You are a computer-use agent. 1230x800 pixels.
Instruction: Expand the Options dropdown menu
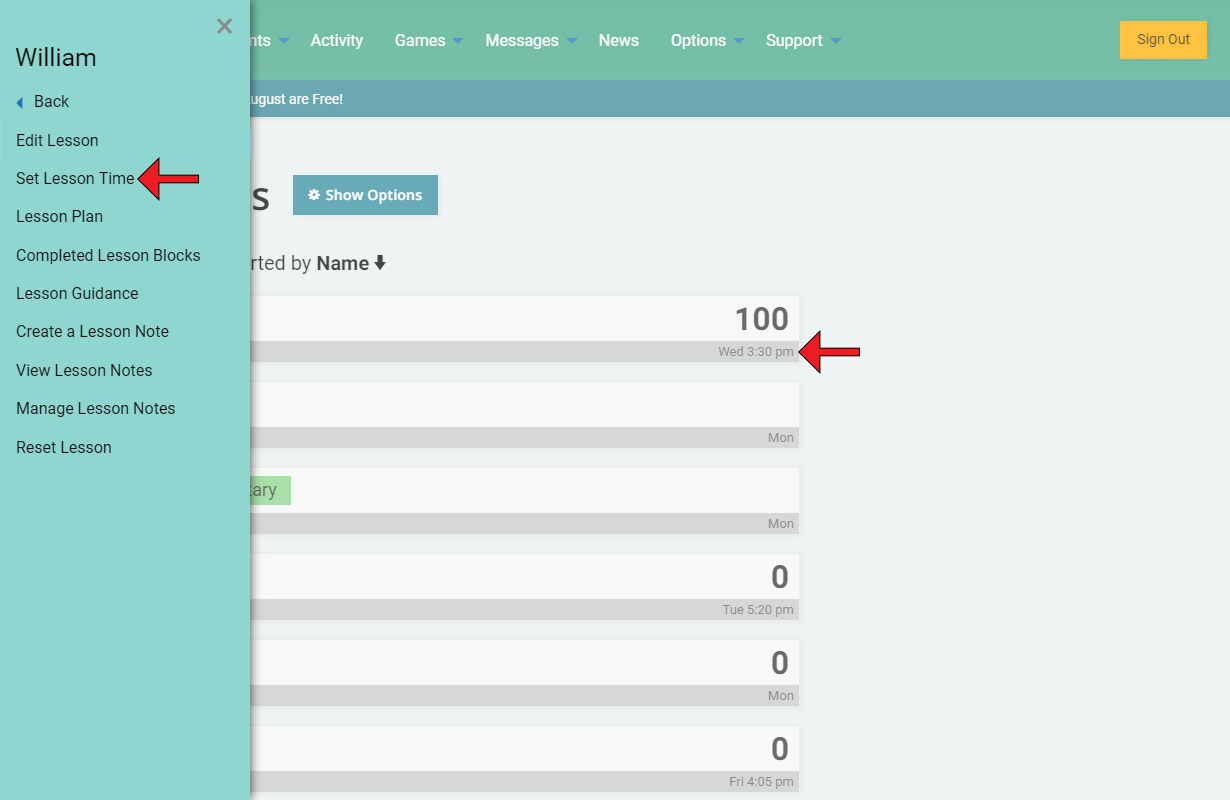click(x=707, y=41)
